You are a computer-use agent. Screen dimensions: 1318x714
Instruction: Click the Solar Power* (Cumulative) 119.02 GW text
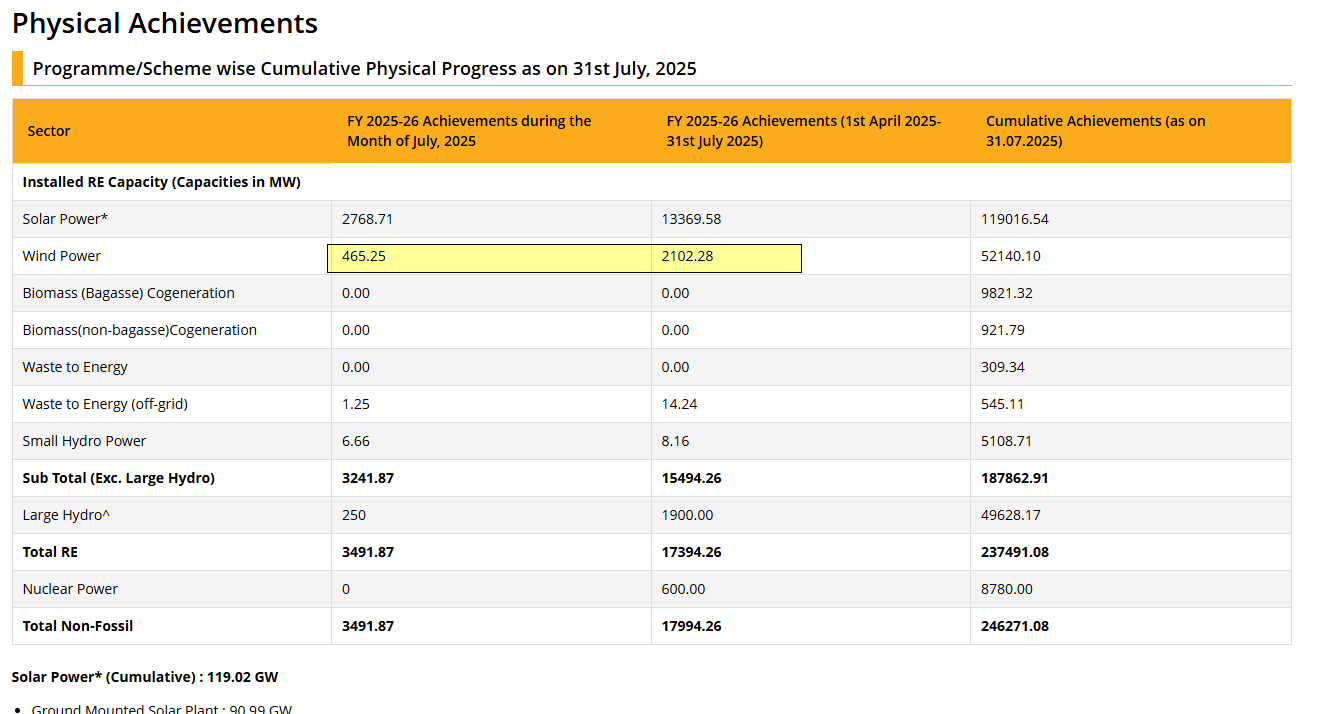[x=145, y=677]
